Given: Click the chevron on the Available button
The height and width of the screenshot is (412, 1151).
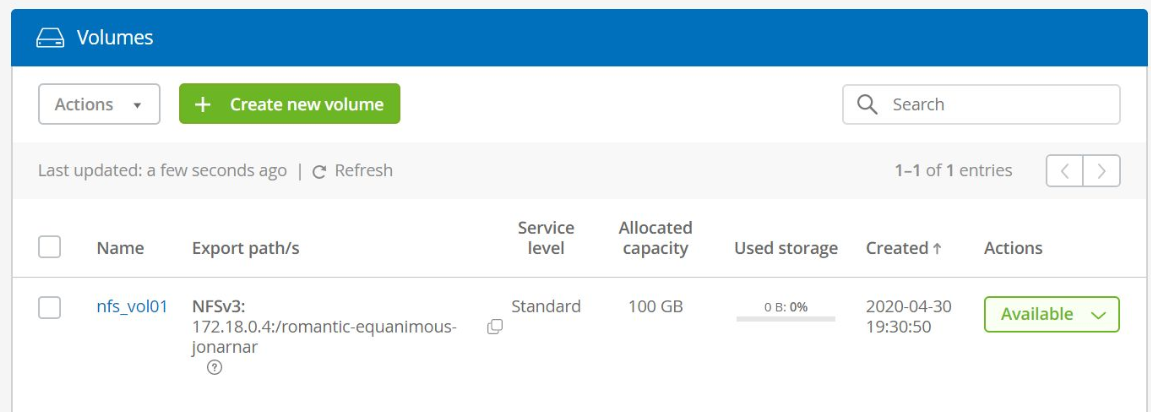Looking at the screenshot, I should 1098,315.
